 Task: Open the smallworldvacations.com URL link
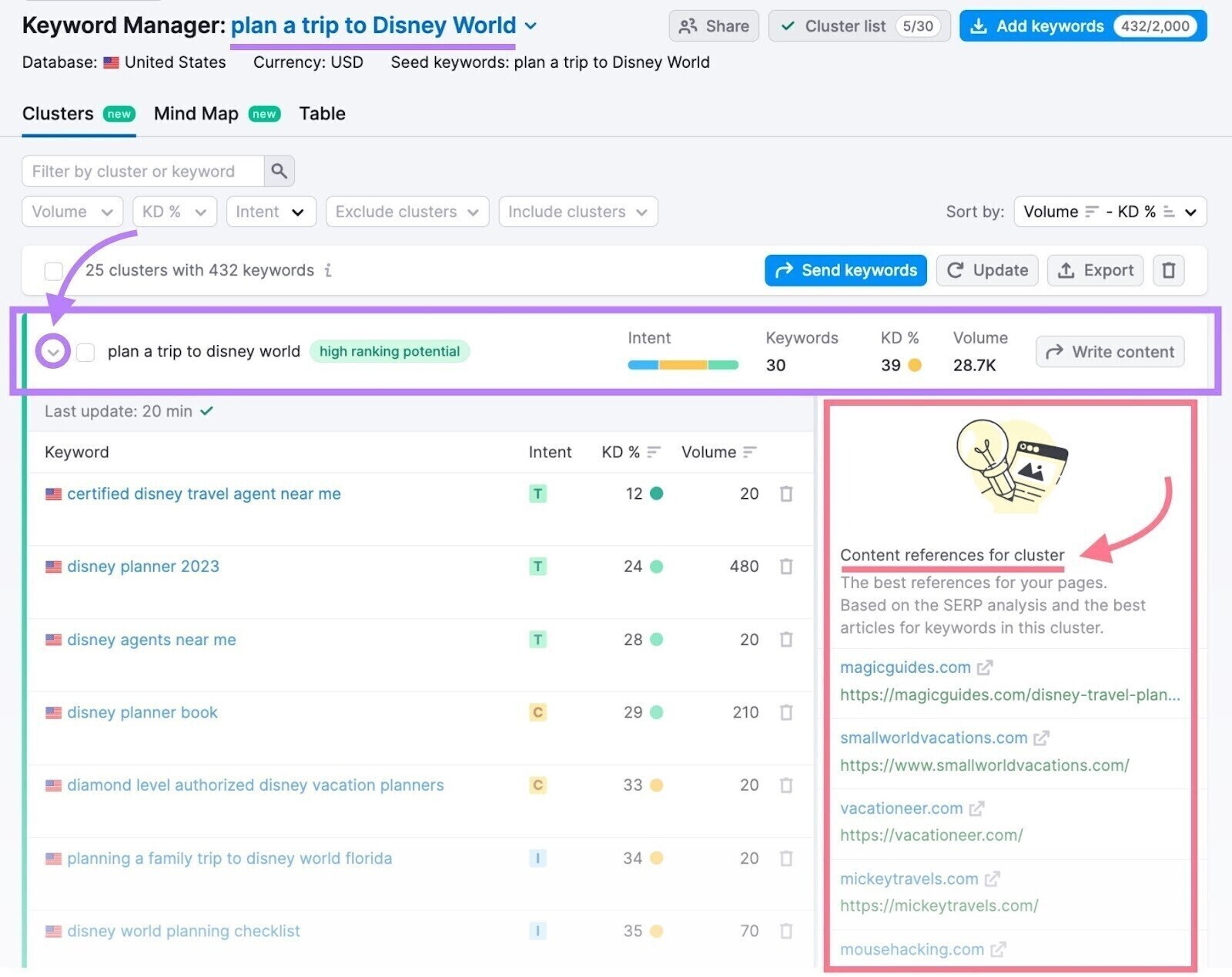[984, 765]
